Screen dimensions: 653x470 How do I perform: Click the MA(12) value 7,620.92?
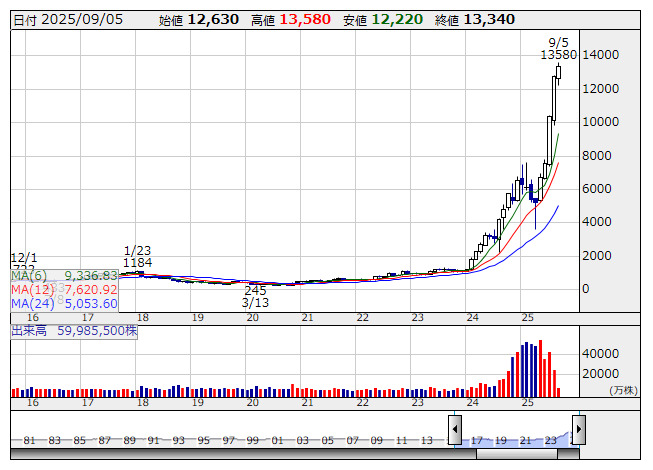(91, 290)
